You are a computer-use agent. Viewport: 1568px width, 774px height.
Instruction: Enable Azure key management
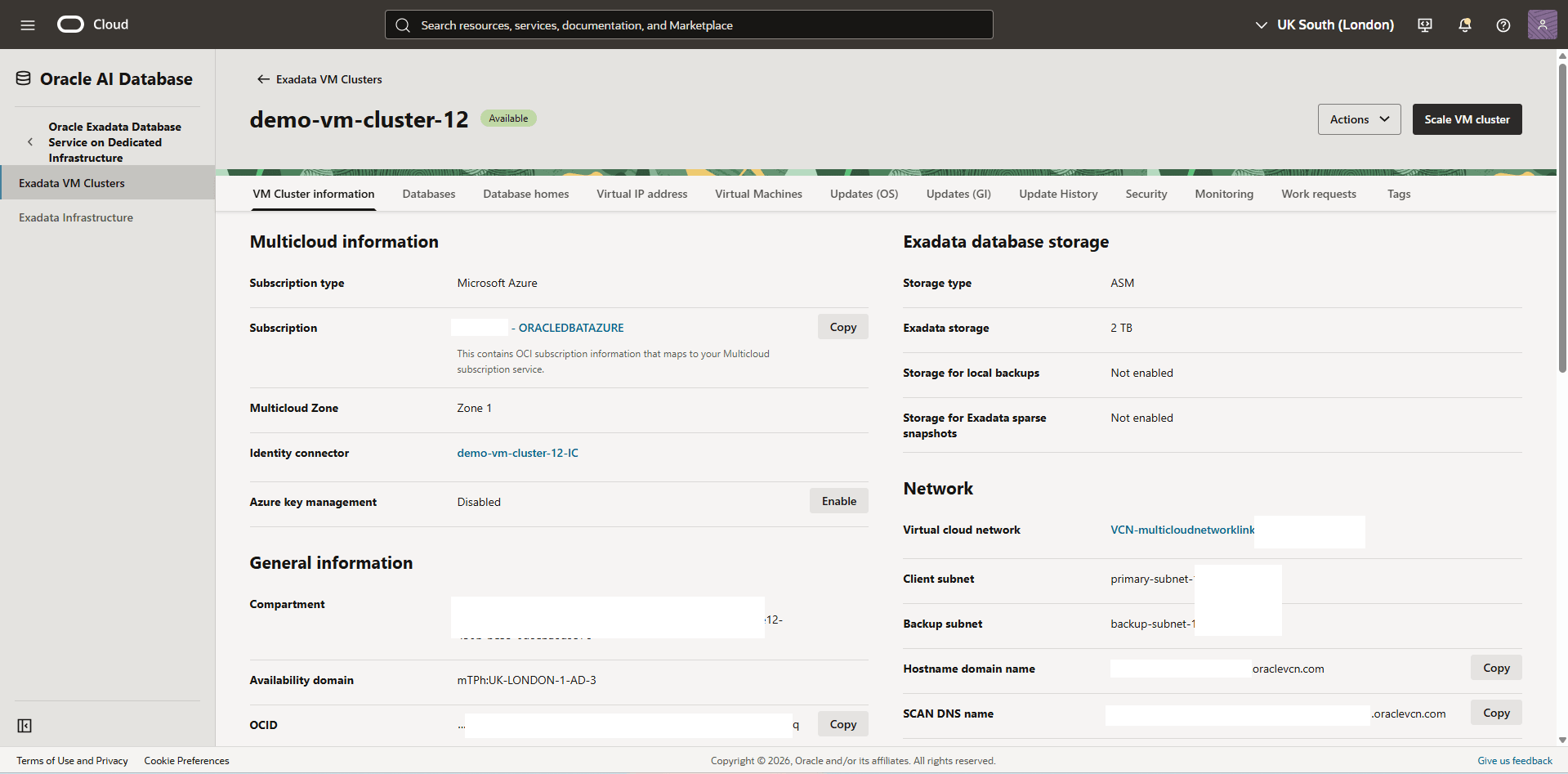coord(838,500)
